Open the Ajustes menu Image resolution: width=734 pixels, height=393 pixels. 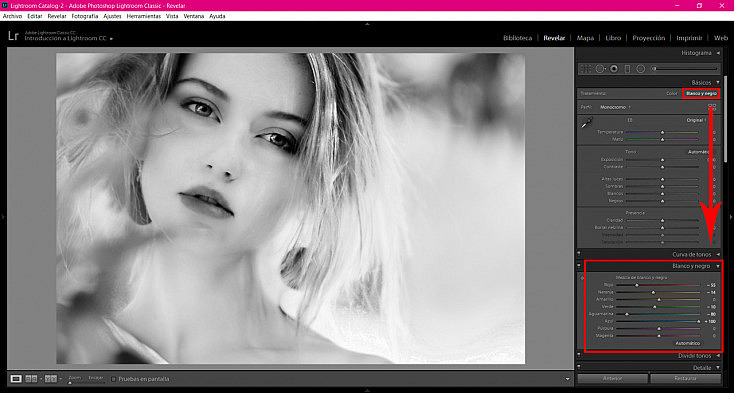[112, 16]
